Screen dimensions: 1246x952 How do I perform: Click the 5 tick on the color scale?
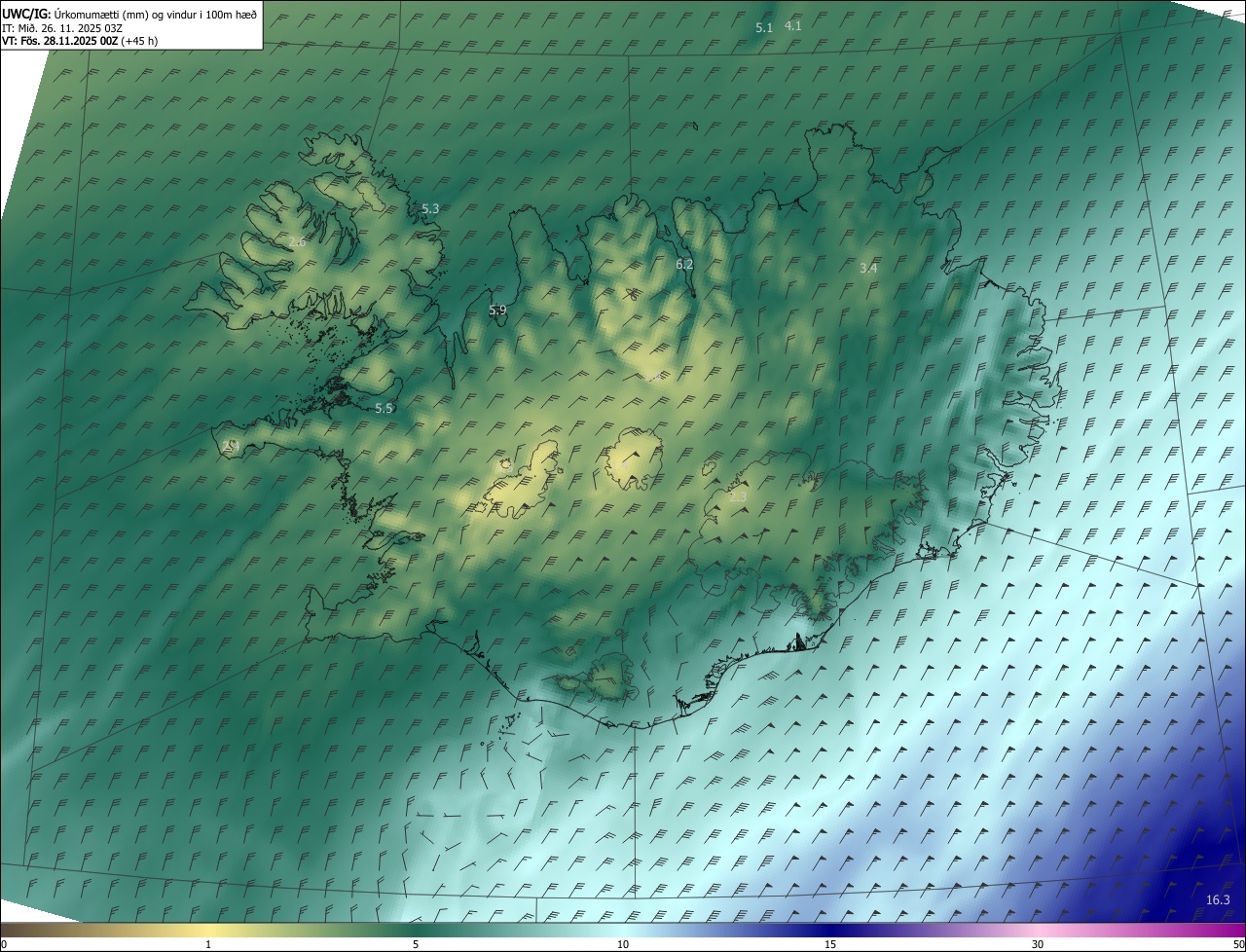(416, 944)
